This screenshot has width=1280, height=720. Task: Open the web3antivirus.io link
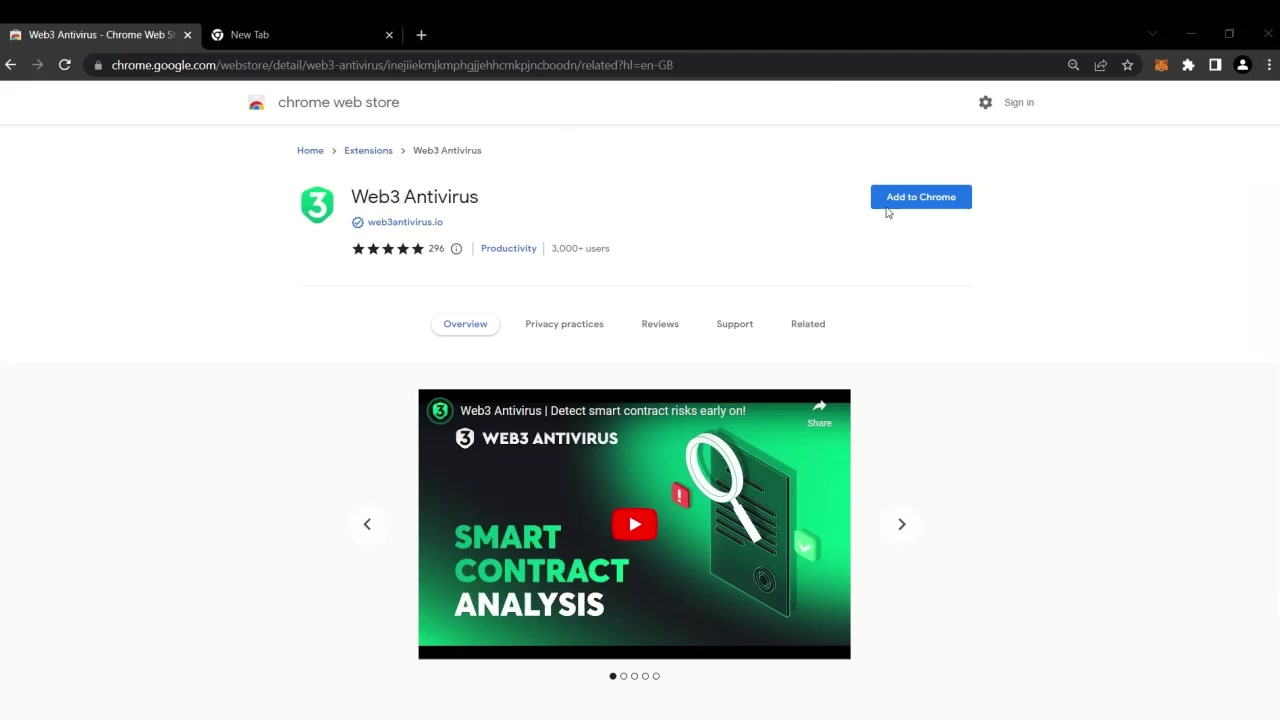[404, 221]
